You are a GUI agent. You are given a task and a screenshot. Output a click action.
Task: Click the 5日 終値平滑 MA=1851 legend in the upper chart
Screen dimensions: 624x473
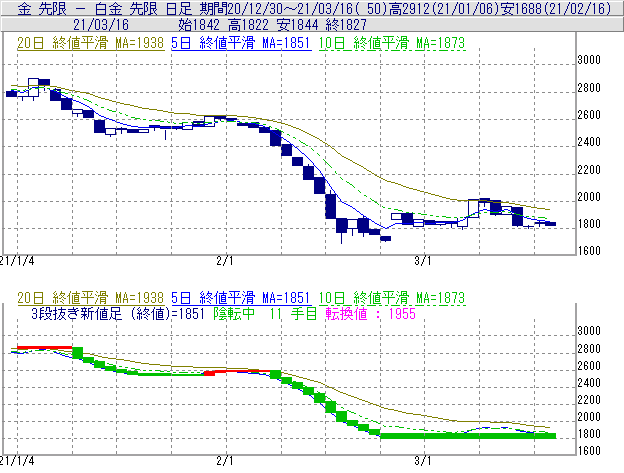[x=241, y=43]
